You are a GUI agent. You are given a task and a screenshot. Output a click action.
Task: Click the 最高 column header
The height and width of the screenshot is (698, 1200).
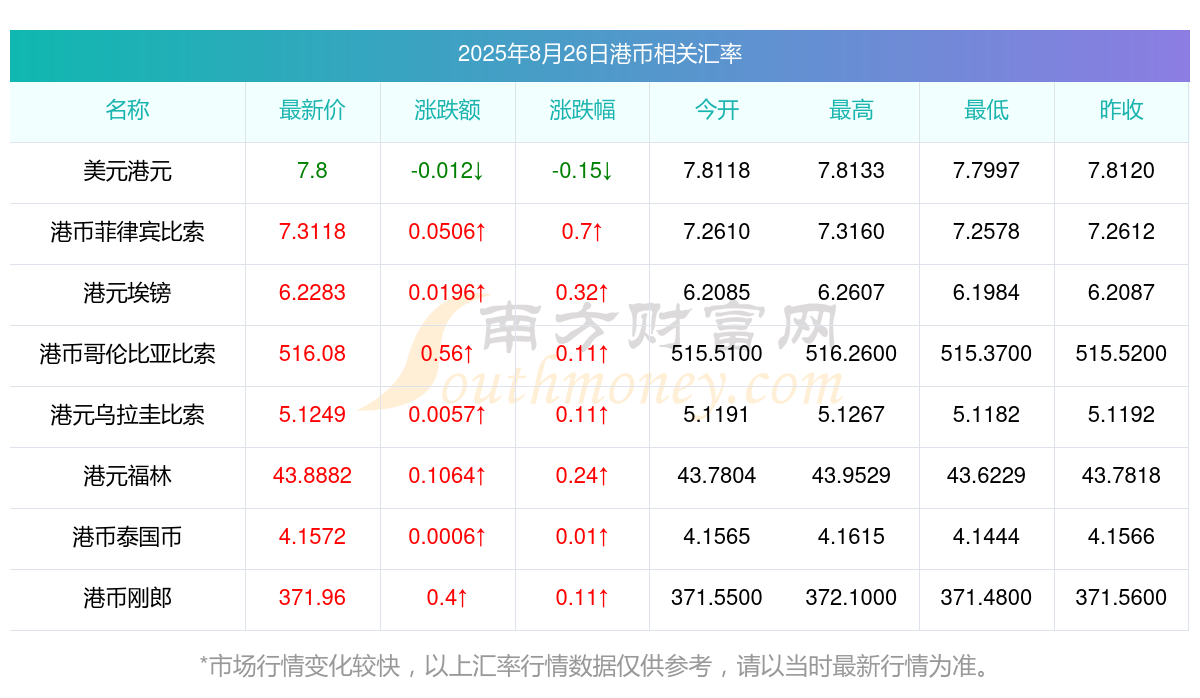click(852, 110)
